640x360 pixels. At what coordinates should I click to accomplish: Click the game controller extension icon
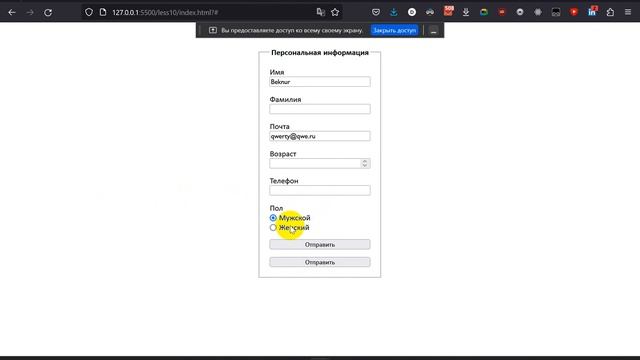pos(430,12)
